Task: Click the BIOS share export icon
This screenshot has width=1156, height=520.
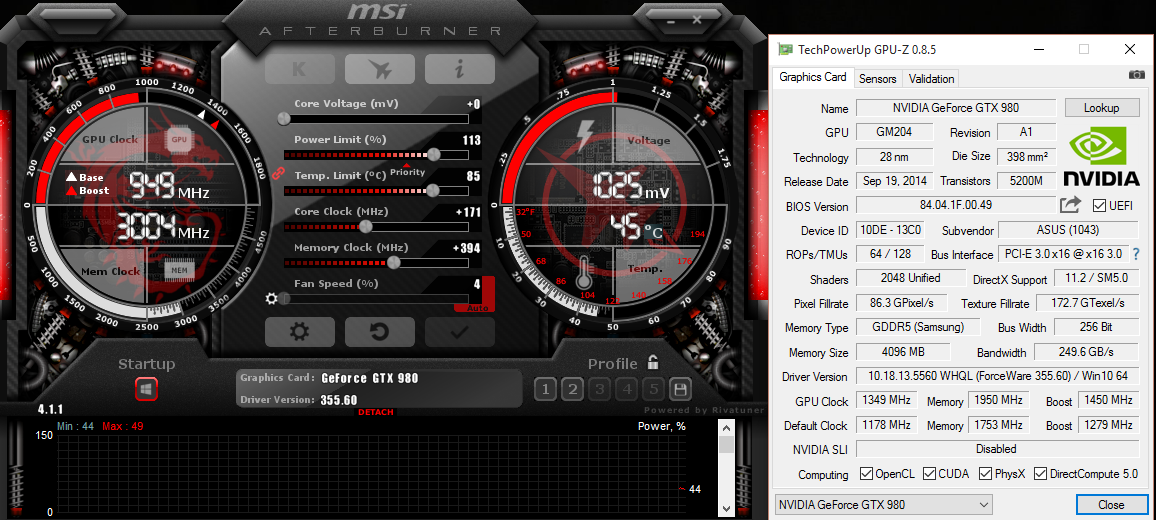Action: (1070, 205)
